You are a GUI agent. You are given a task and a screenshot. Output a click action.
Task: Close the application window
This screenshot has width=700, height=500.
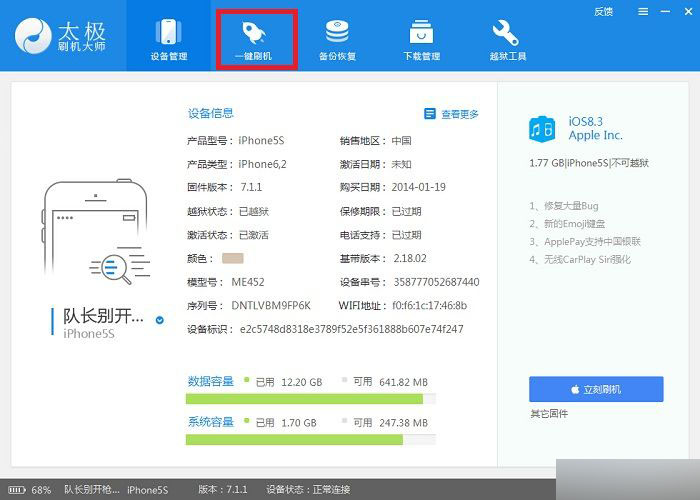[x=688, y=12]
